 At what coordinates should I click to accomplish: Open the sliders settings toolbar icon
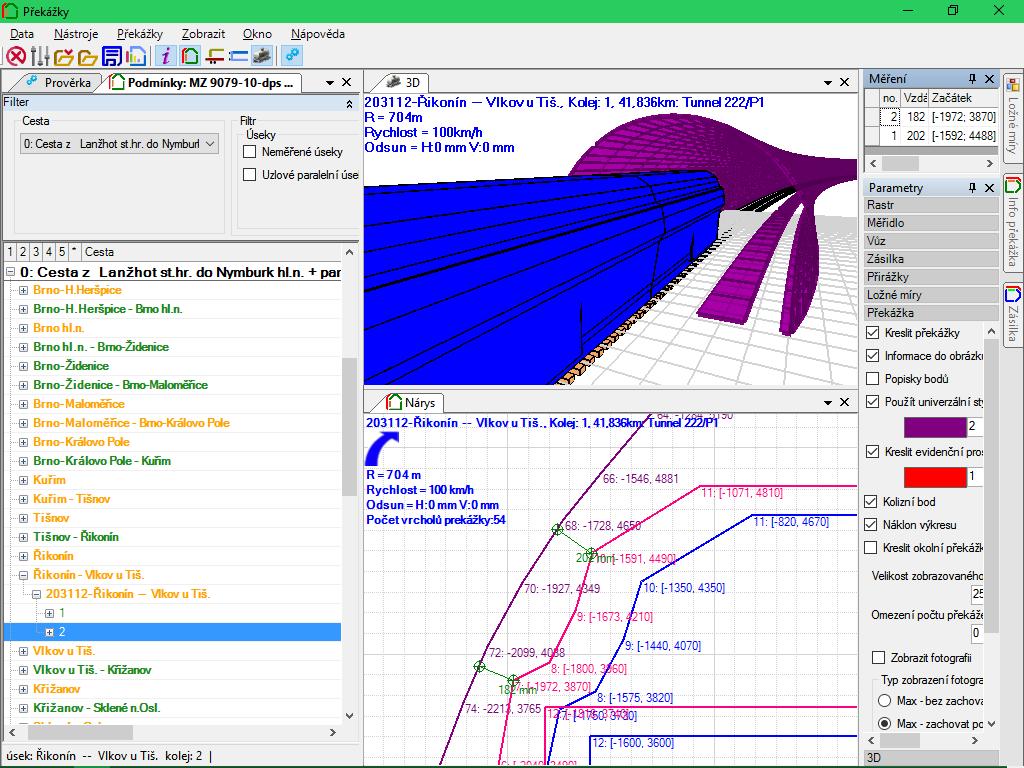pos(40,57)
